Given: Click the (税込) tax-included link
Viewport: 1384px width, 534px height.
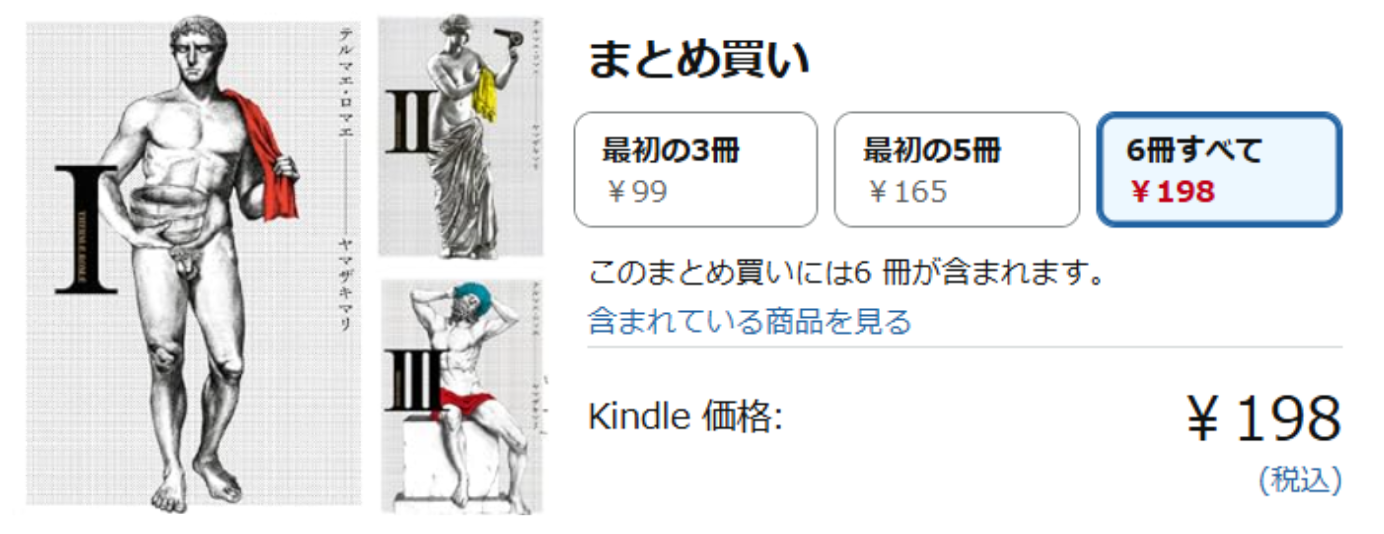Looking at the screenshot, I should click(x=1300, y=479).
